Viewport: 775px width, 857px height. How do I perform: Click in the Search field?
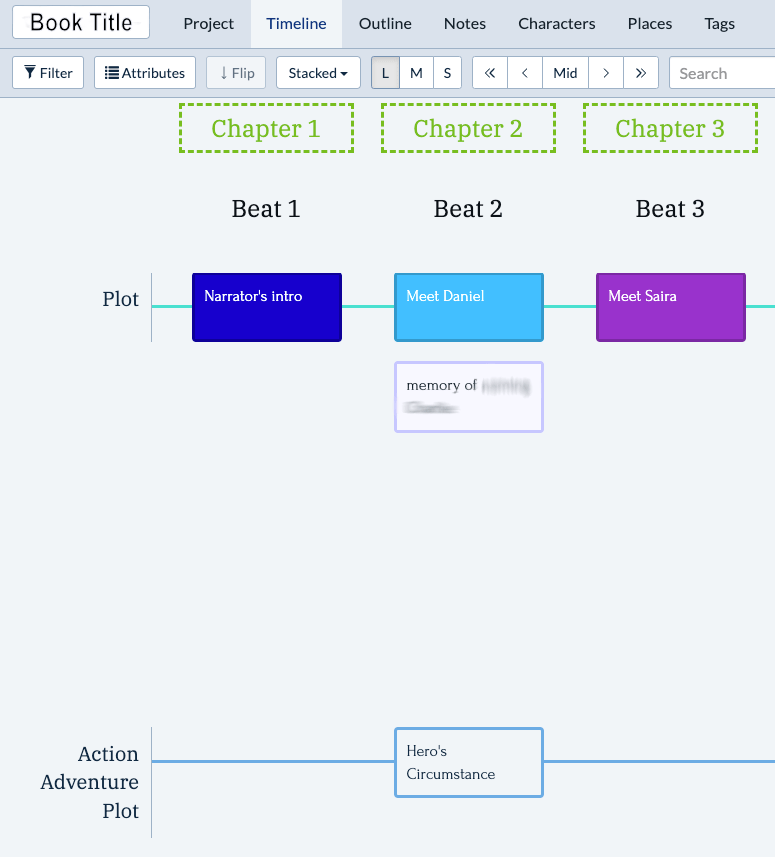point(720,73)
